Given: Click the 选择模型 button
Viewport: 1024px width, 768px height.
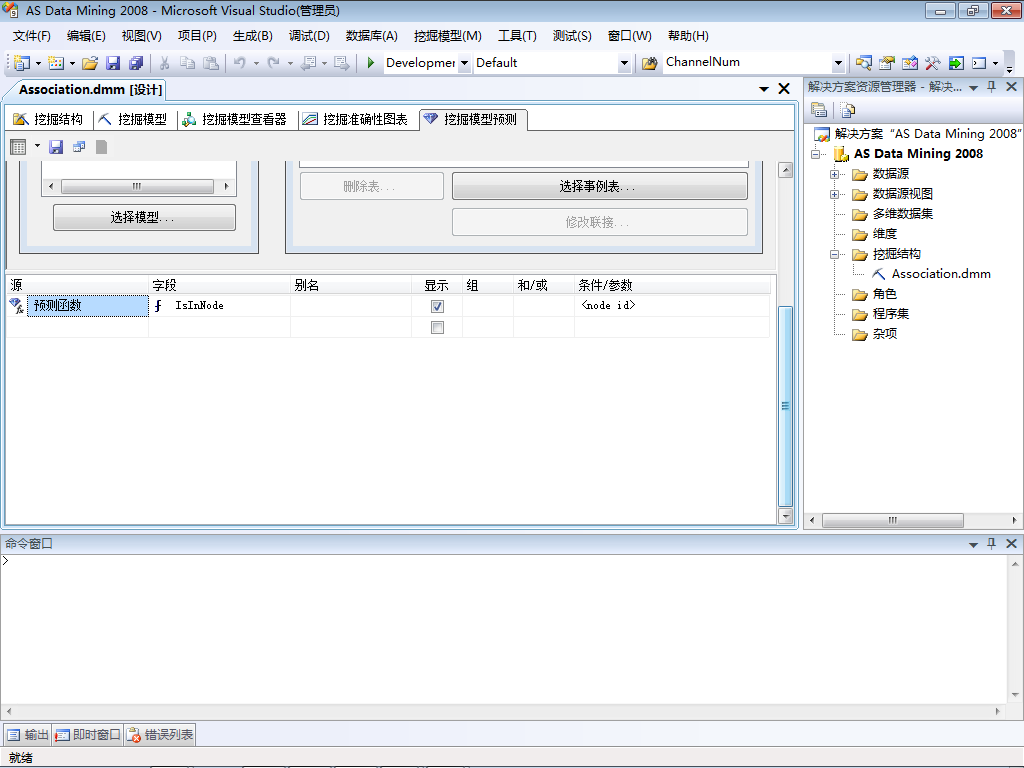Looking at the screenshot, I should click(x=144, y=217).
